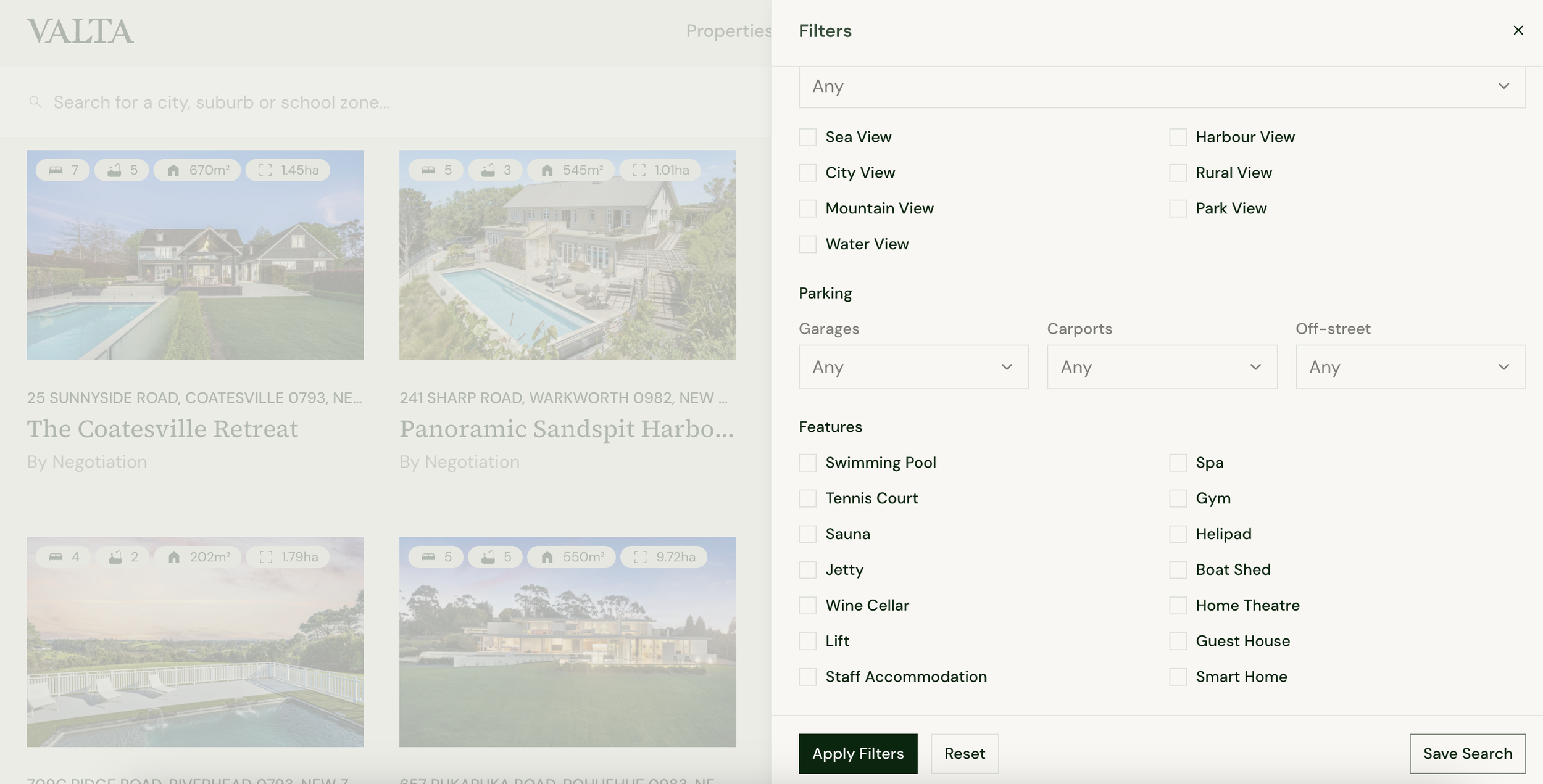Click the bathrooms icon on the Sharp Road card
Viewport: 1543px width, 784px height.
coord(488,170)
